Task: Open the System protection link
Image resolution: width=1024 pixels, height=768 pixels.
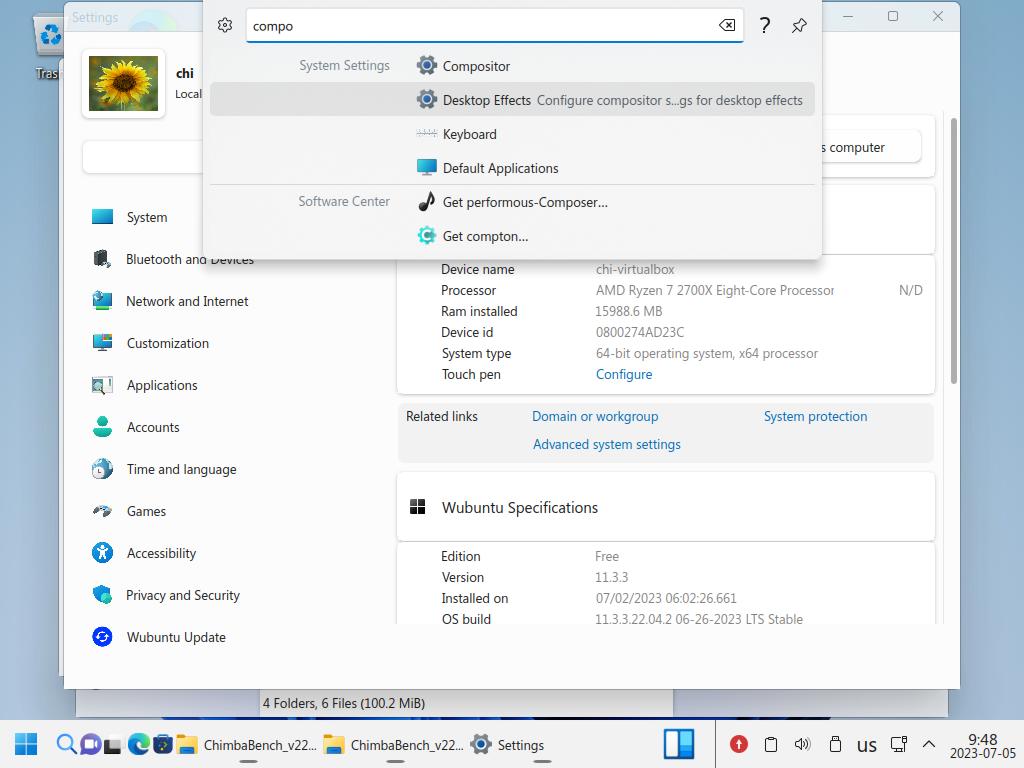Action: coord(815,416)
